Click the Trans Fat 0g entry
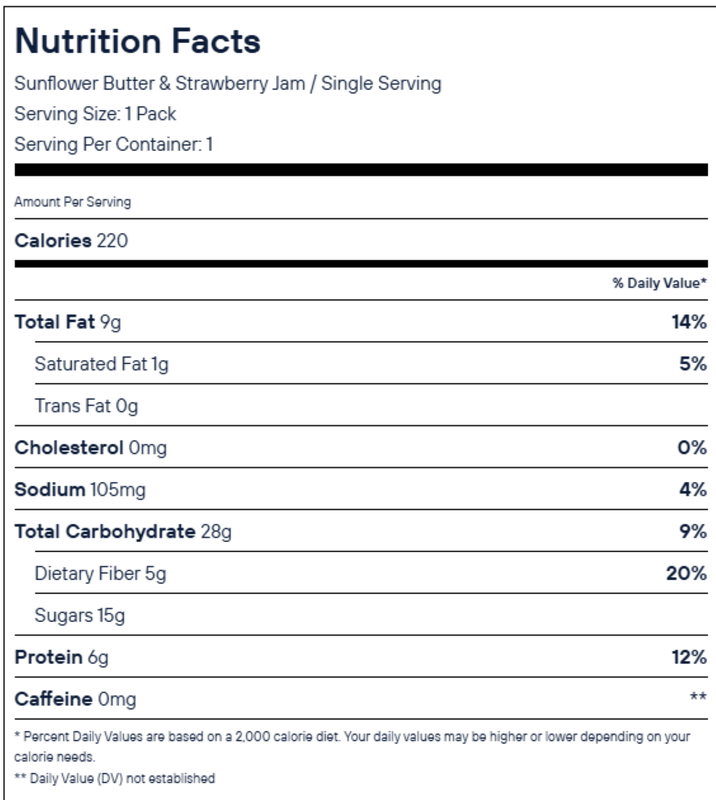716x800 pixels. click(86, 406)
